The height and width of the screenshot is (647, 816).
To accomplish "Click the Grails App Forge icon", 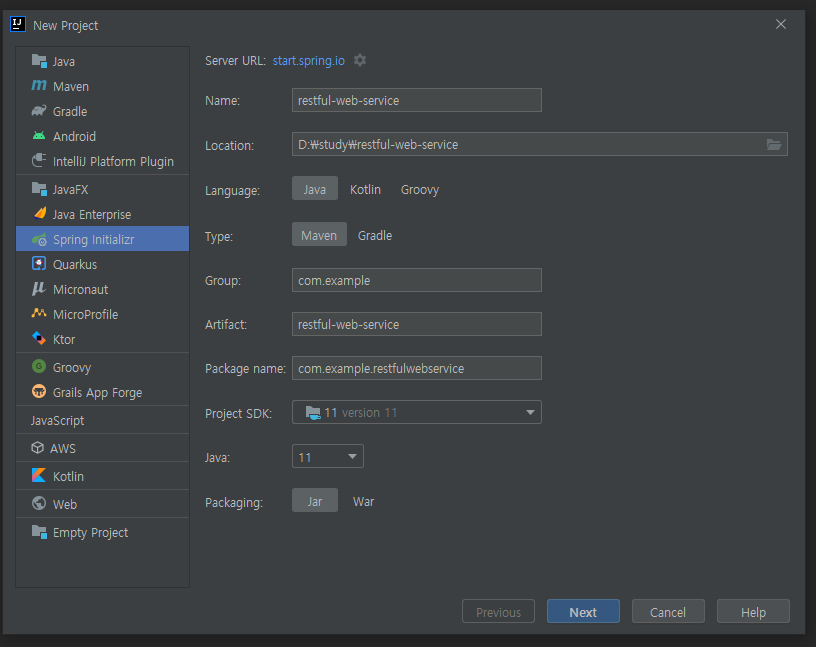I will click(x=39, y=391).
